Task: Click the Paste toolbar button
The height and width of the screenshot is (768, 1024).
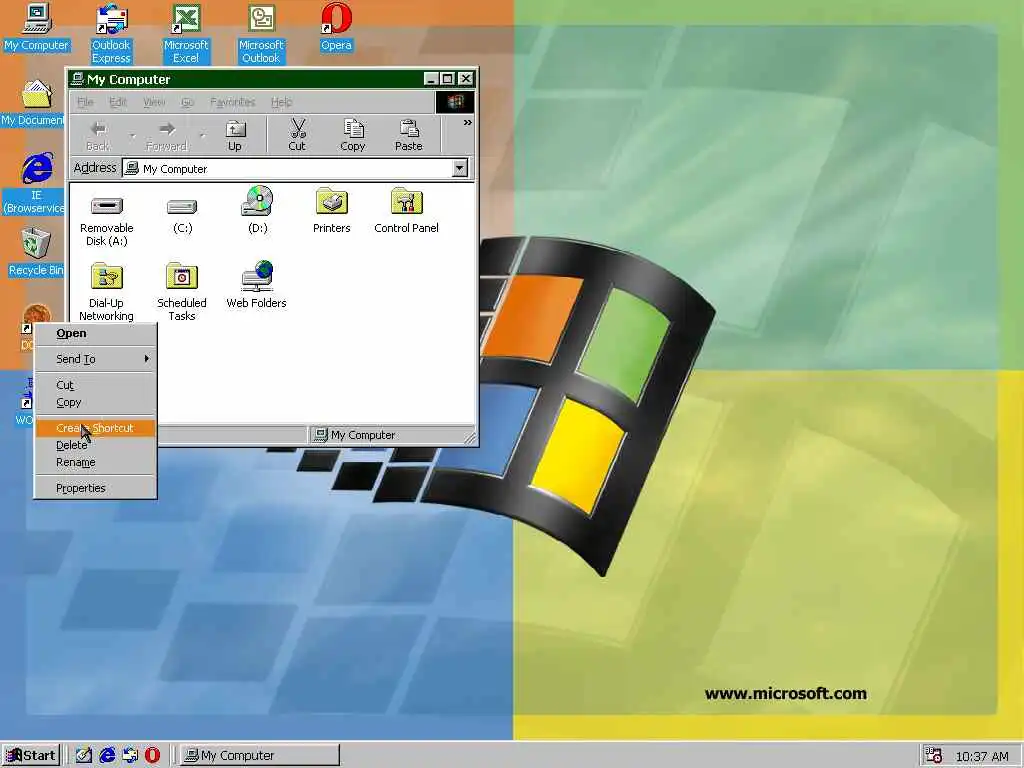Action: 409,135
